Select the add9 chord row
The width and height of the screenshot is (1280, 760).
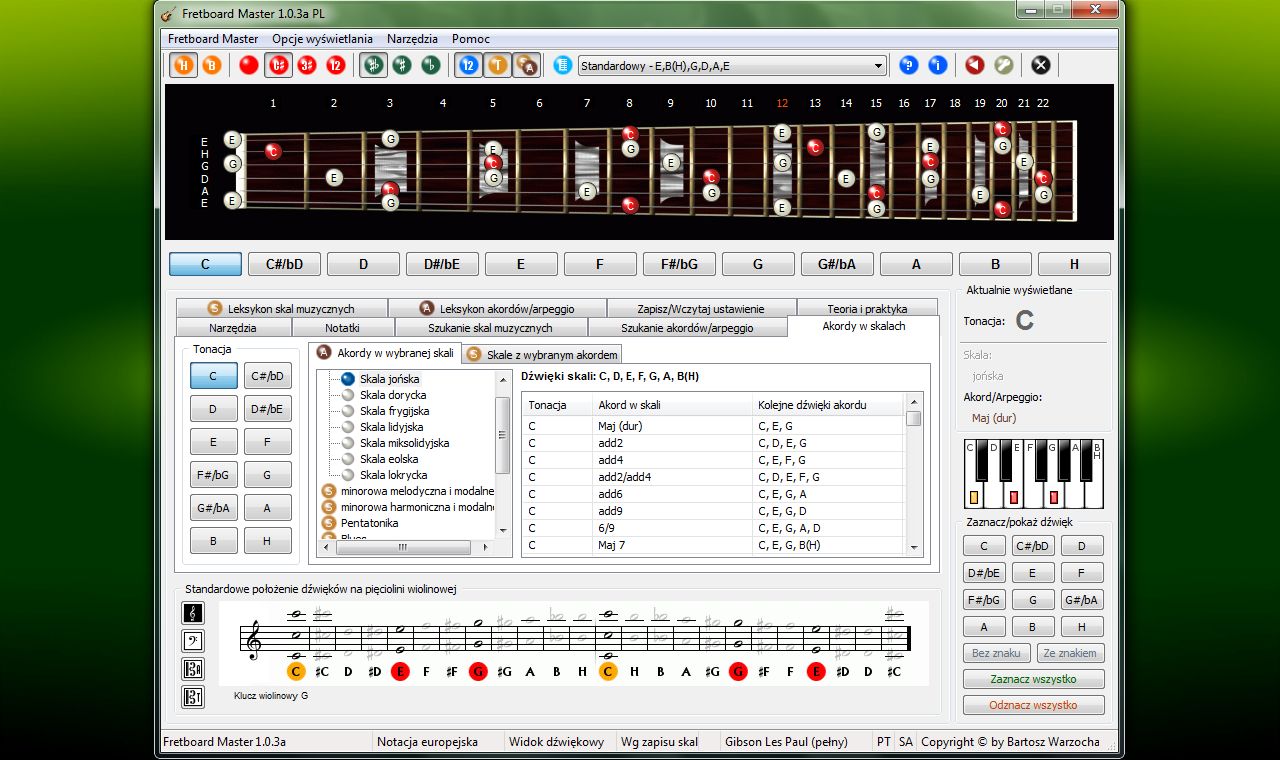click(714, 511)
